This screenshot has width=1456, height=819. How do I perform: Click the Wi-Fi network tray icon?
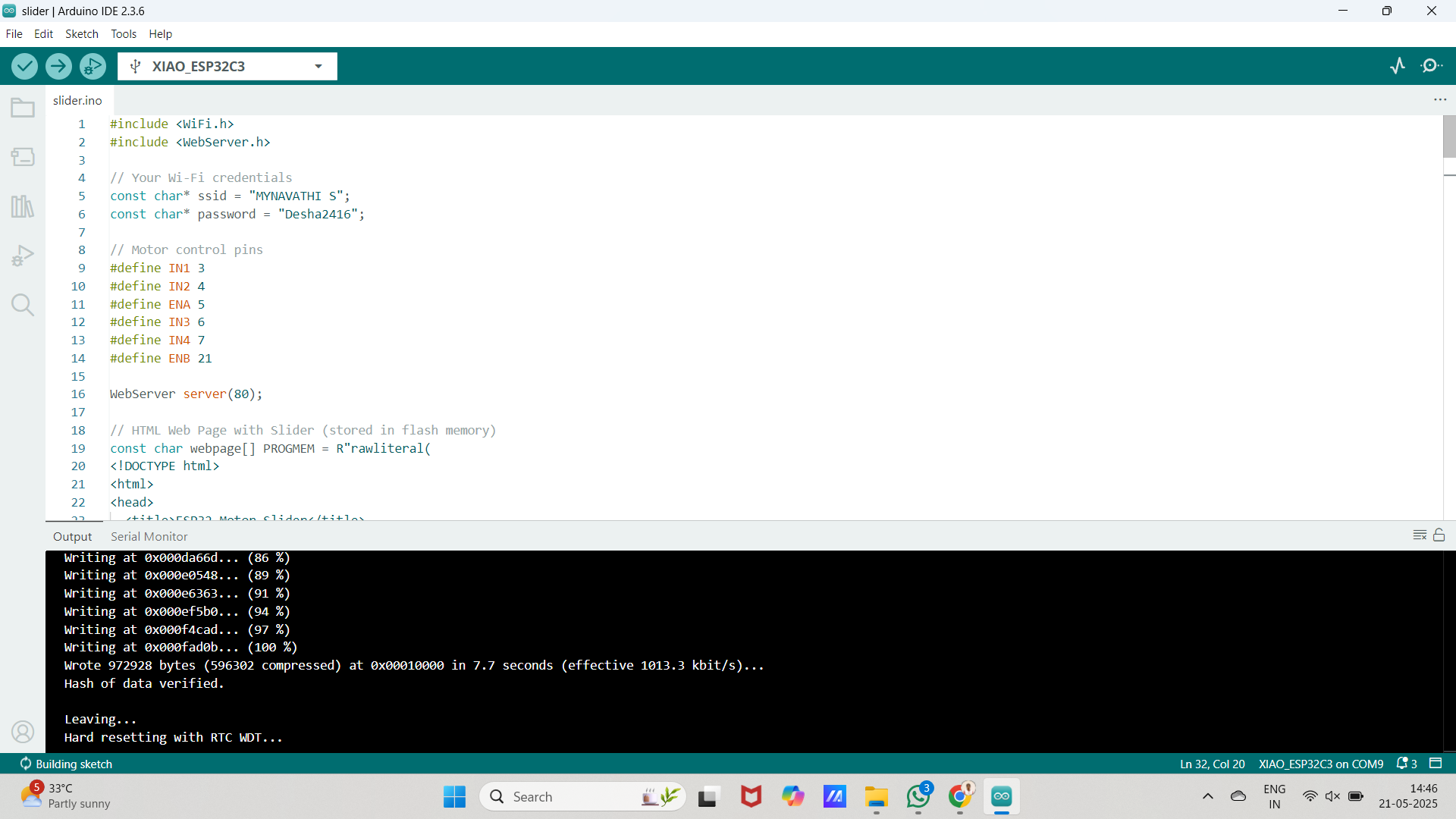(1310, 796)
